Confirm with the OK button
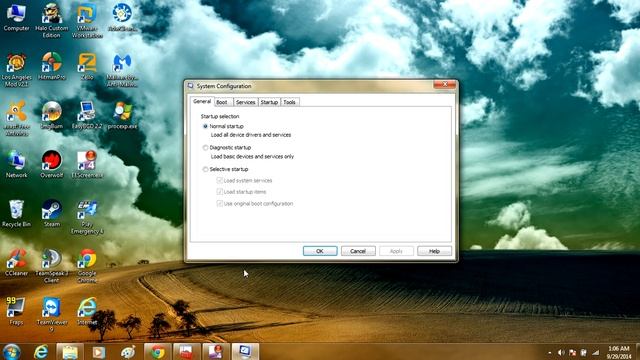Screen dimensions: 640x360 coord(320,251)
